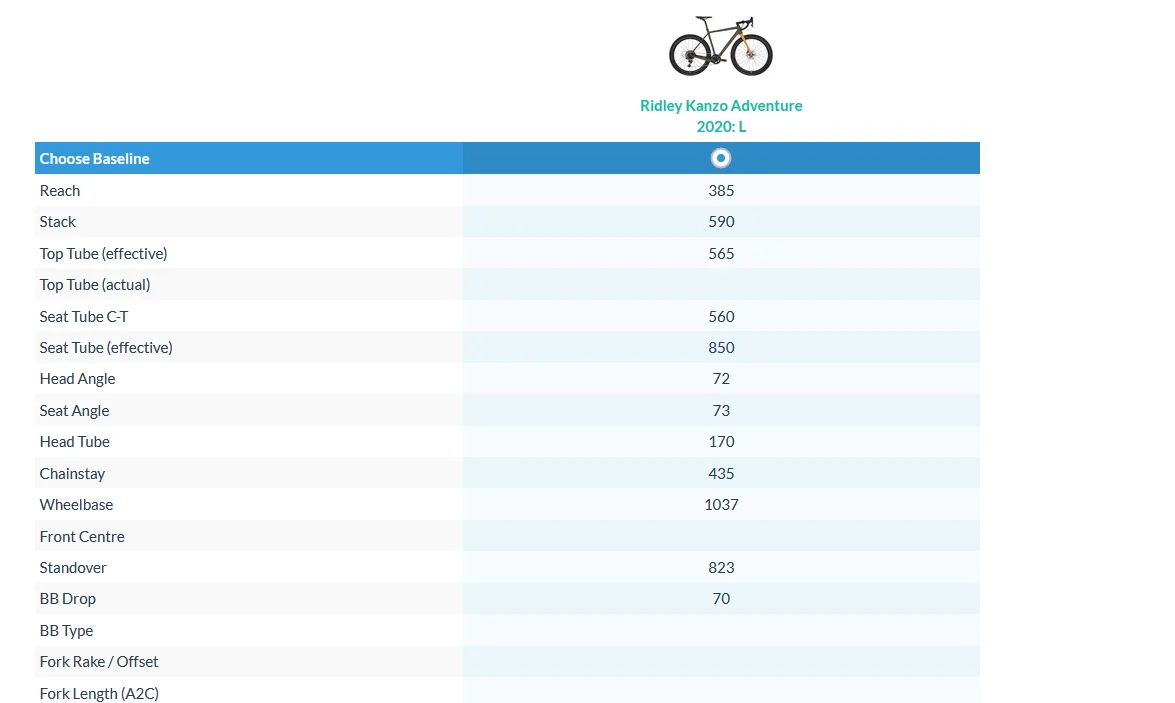Click the BB Drop value 70

point(721,599)
